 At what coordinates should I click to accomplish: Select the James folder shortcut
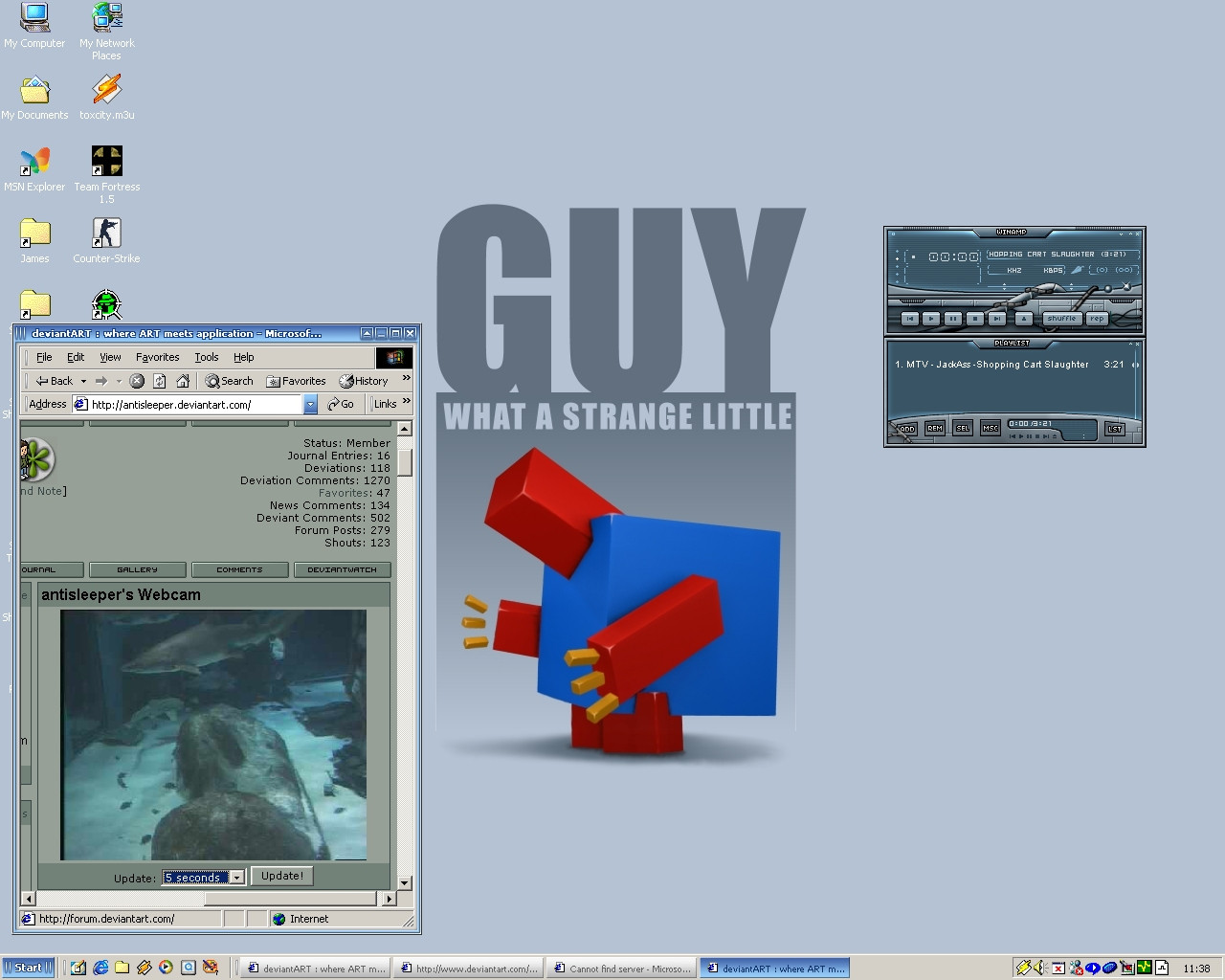click(x=34, y=241)
